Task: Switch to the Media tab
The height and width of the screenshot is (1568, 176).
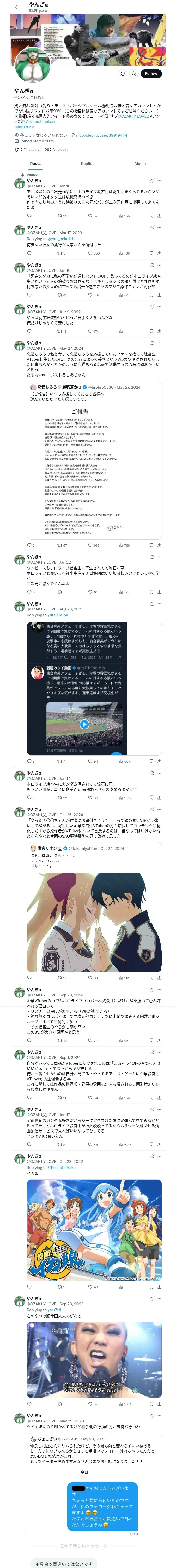Action: coord(139,163)
